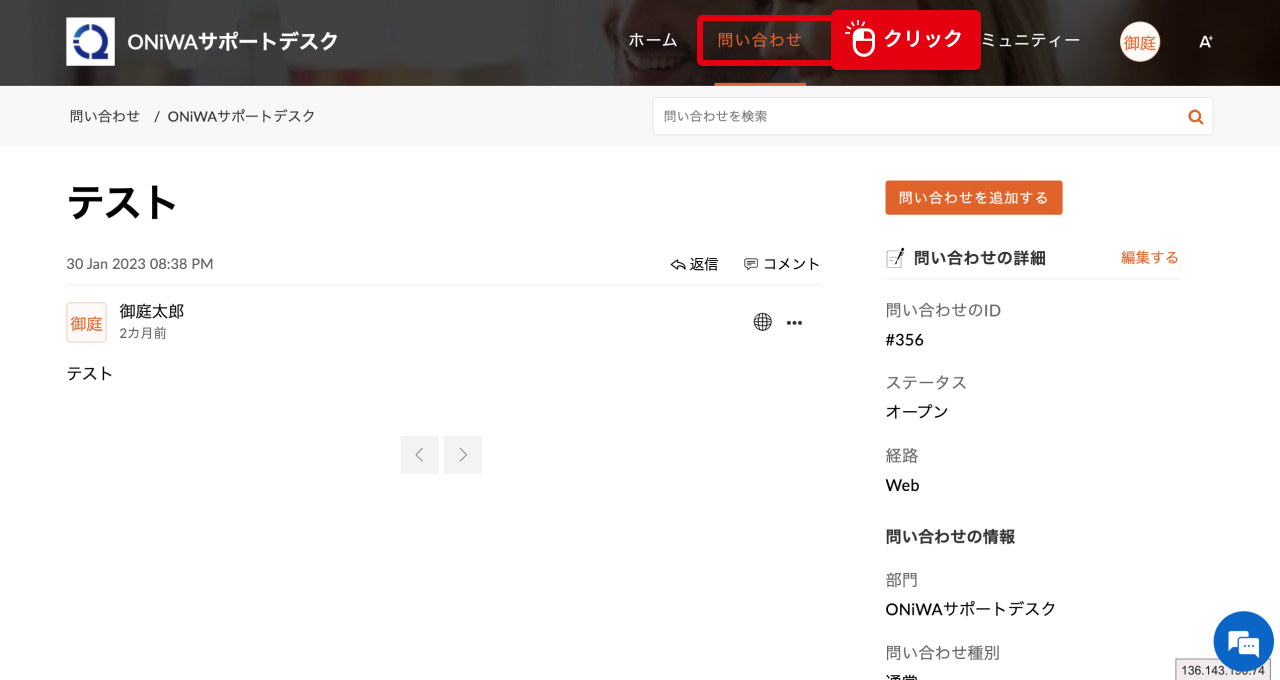Open the コミュニティー menu item
Image resolution: width=1280 pixels, height=680 pixels.
1030,40
